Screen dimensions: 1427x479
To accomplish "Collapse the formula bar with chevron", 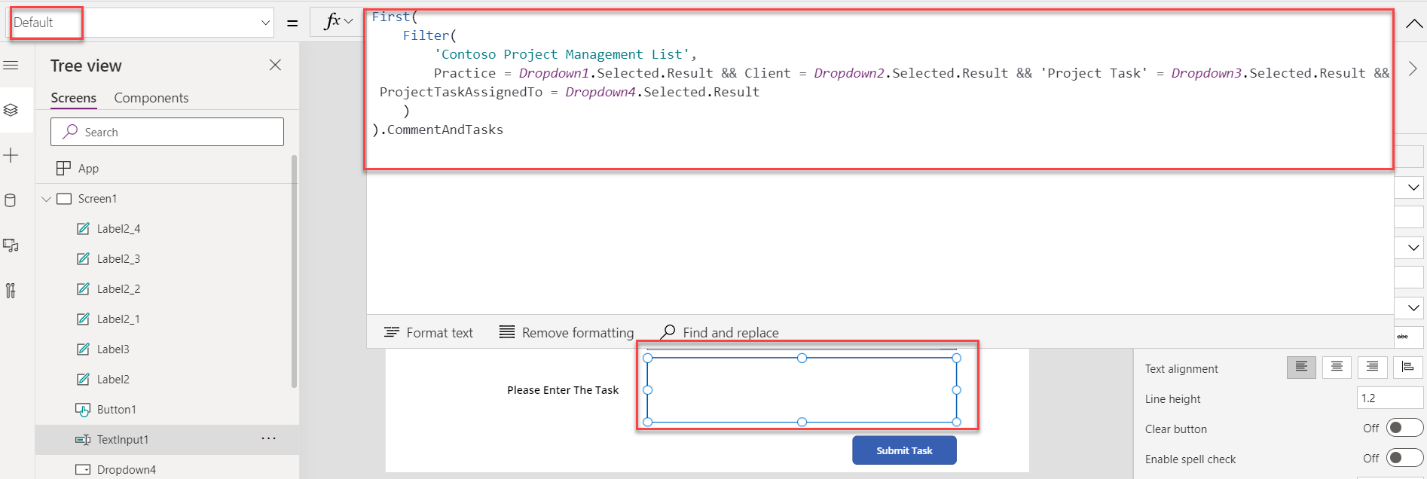I will click(x=1411, y=22).
